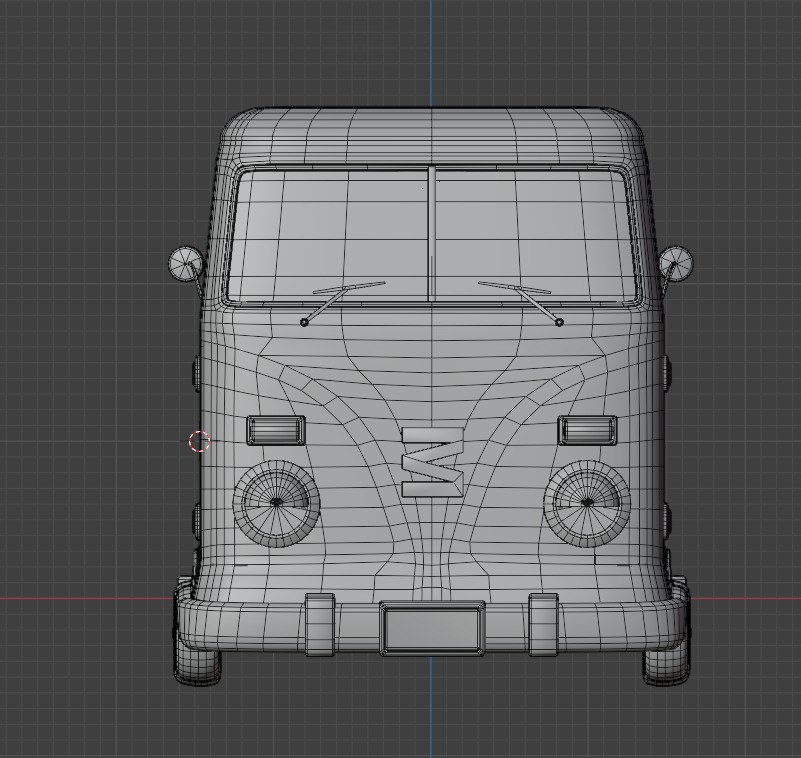Select the left round headlight
The height and width of the screenshot is (758, 801).
coord(276,503)
